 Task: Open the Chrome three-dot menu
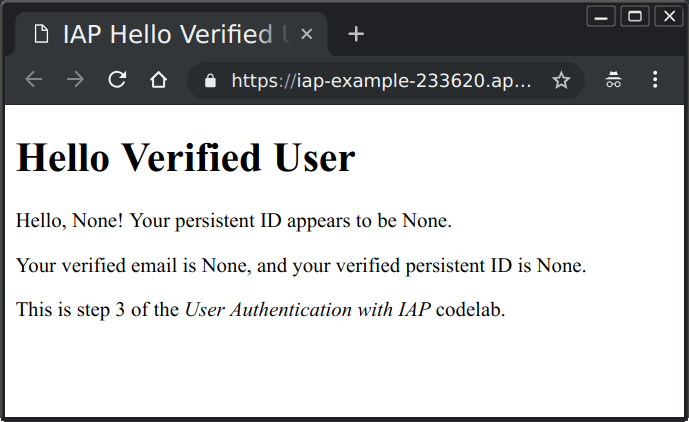[655, 80]
